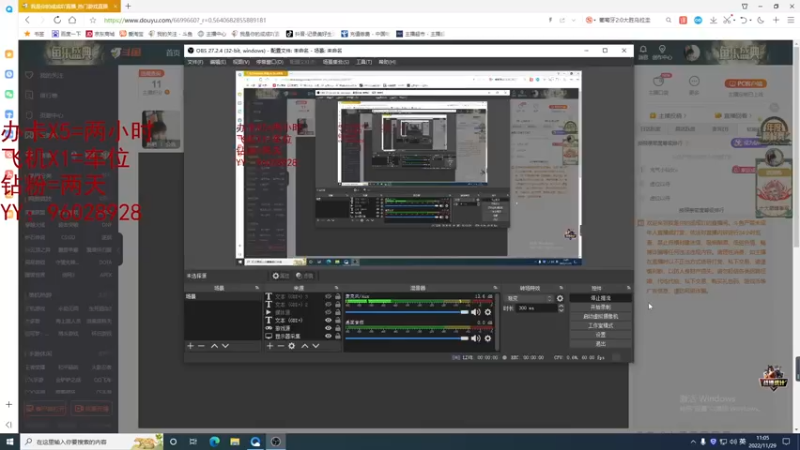800x450 pixels.
Task: Adjust transition duration stepper arrows
Action: [561, 308]
